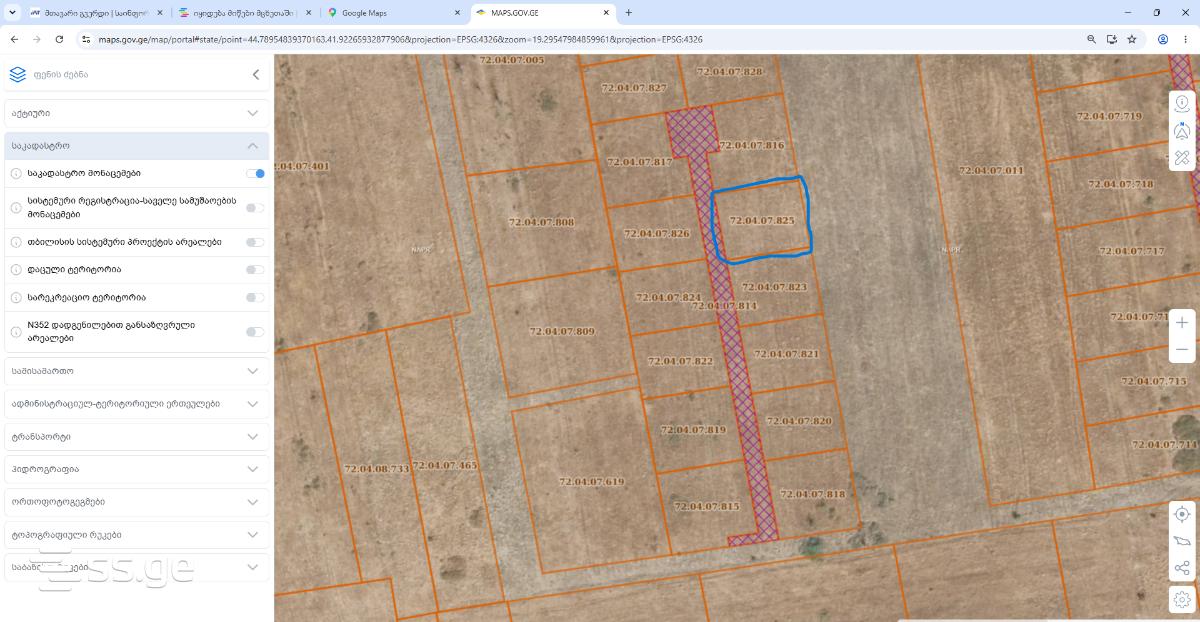Select the measurement tools icon on the map
Viewport: 1200px width, 622px height.
(x=1182, y=157)
